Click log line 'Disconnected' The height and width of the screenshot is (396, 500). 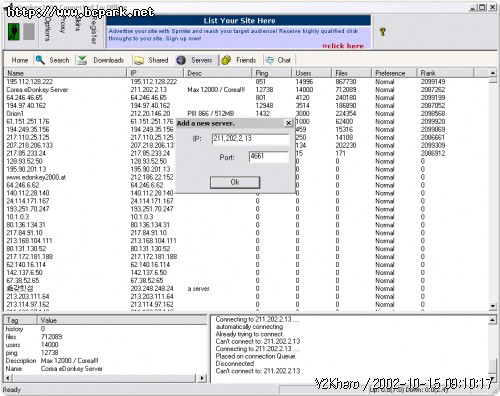[235, 363]
